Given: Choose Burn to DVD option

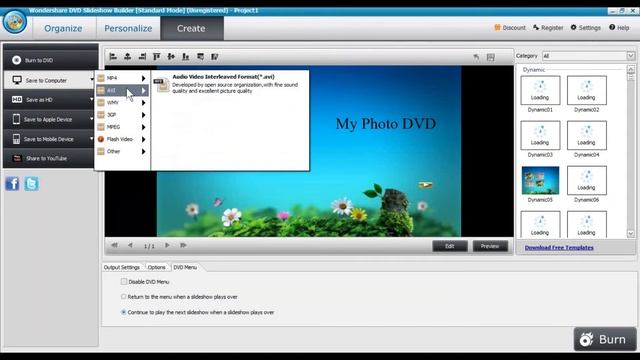Looking at the screenshot, I should pyautogui.click(x=50, y=60).
